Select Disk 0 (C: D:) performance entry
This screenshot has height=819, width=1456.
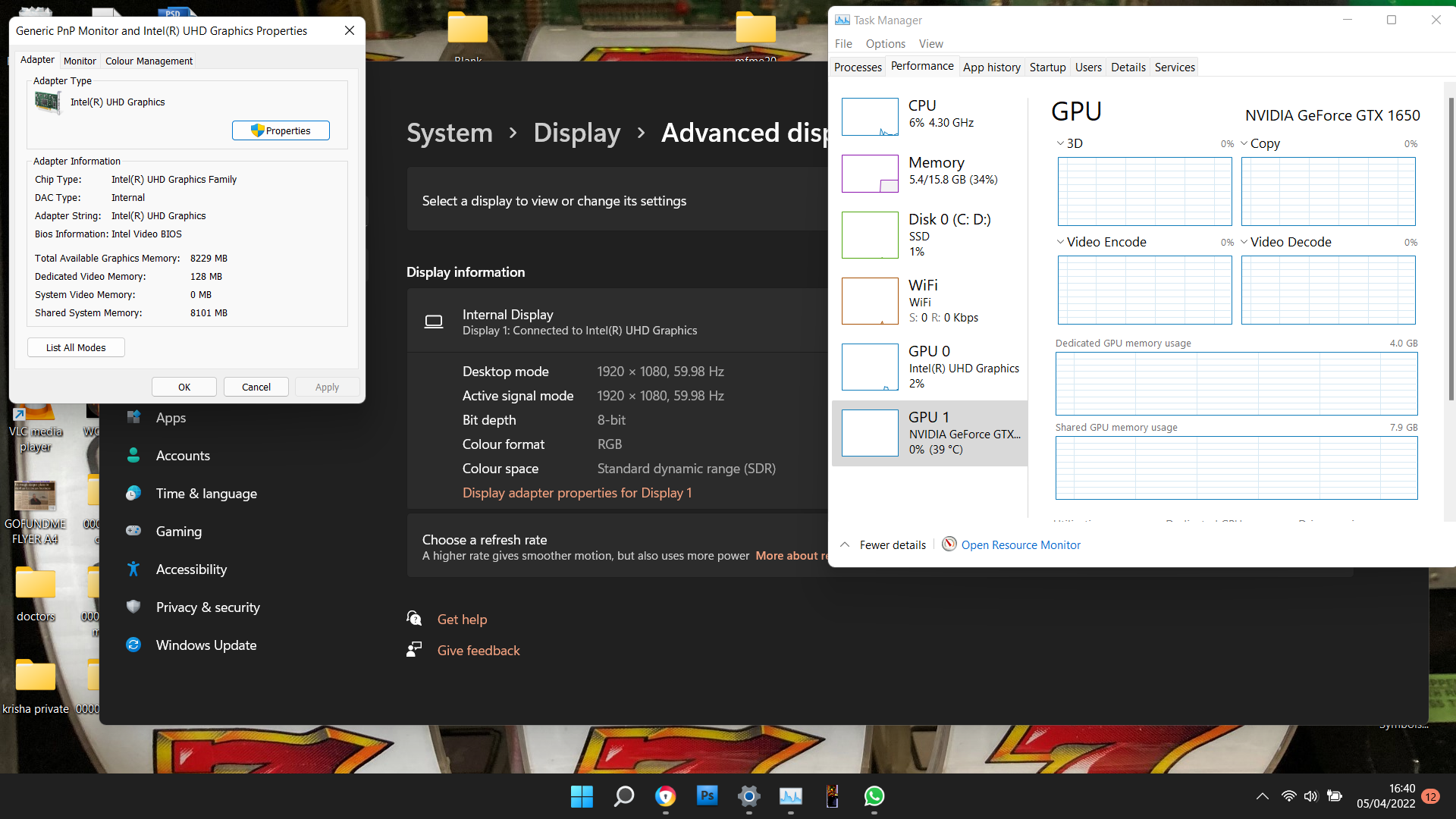click(930, 234)
